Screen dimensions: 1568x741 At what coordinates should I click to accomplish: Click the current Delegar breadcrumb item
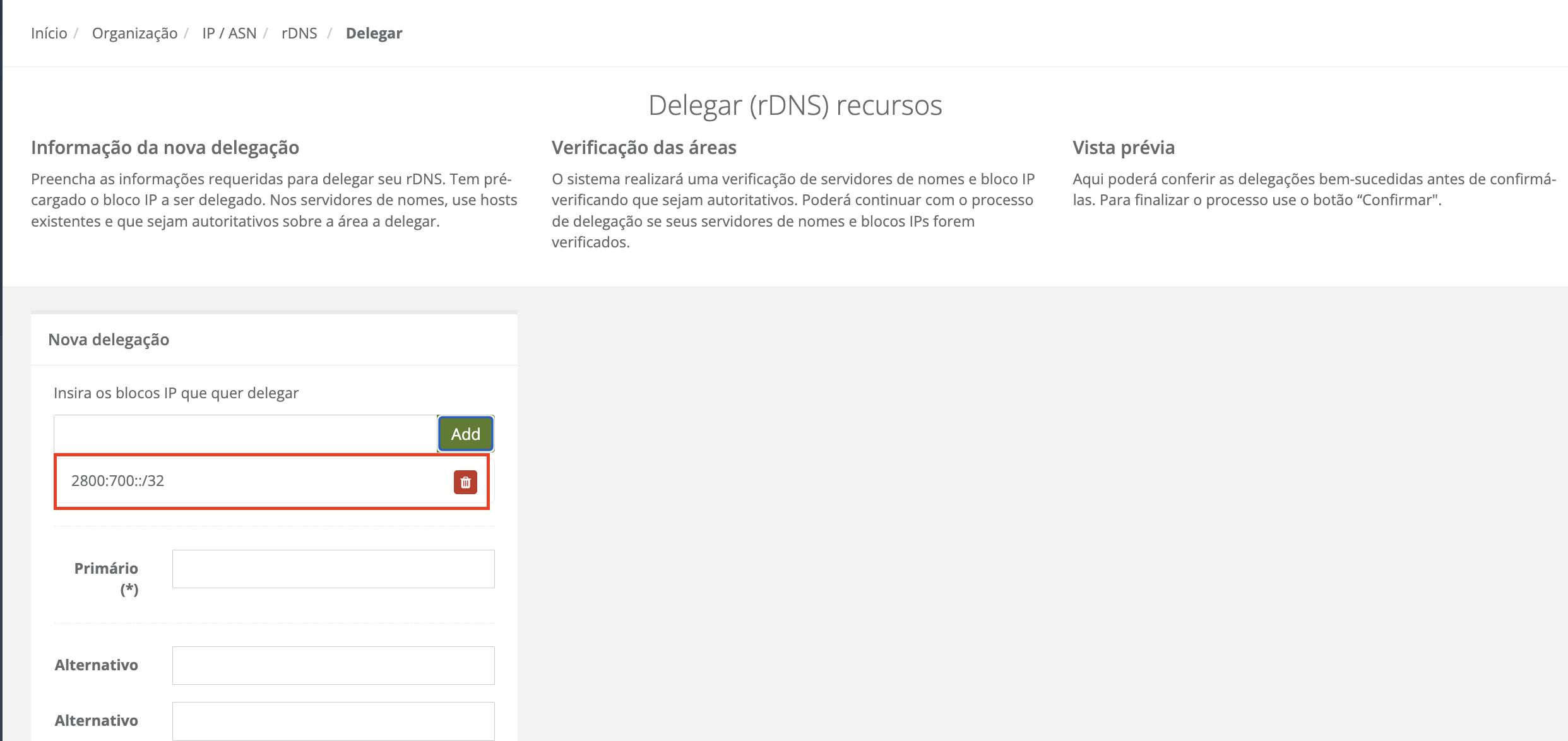tap(374, 33)
